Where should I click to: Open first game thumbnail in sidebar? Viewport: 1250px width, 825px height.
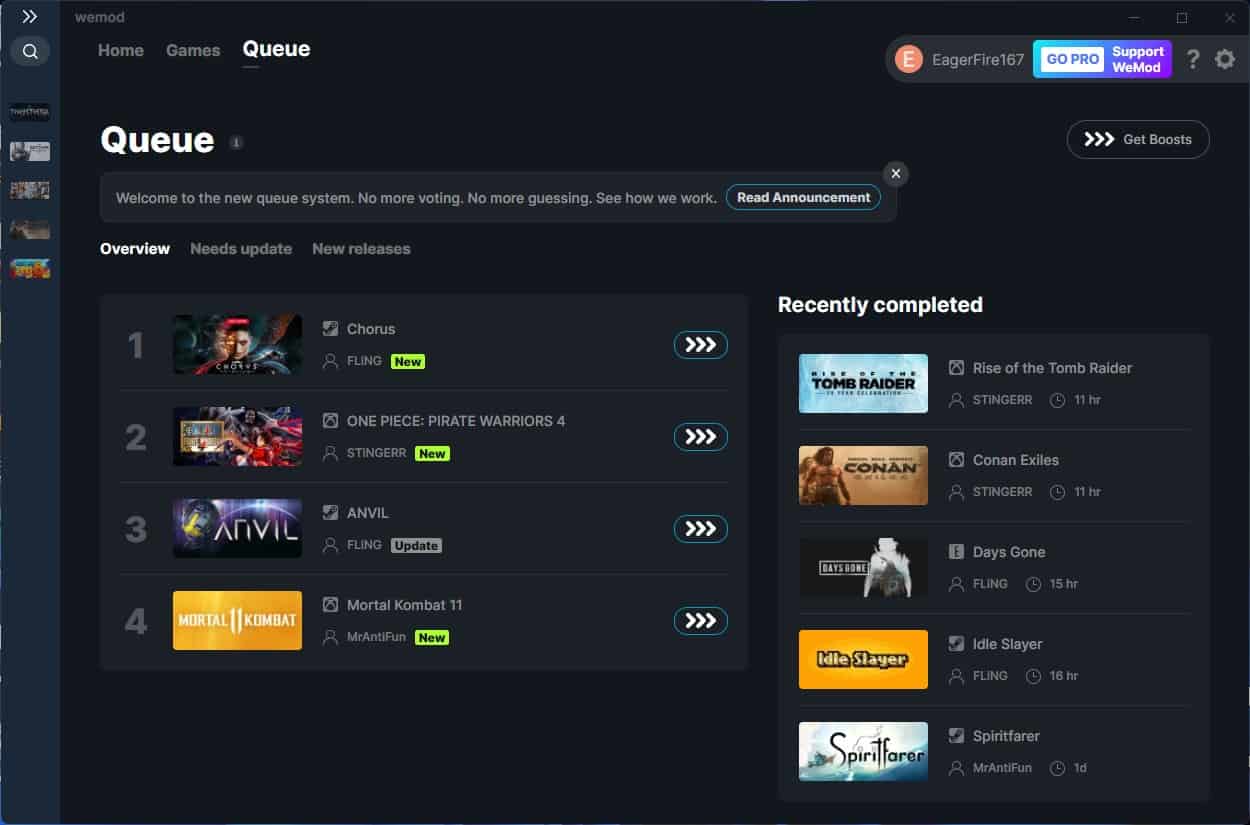pos(30,112)
